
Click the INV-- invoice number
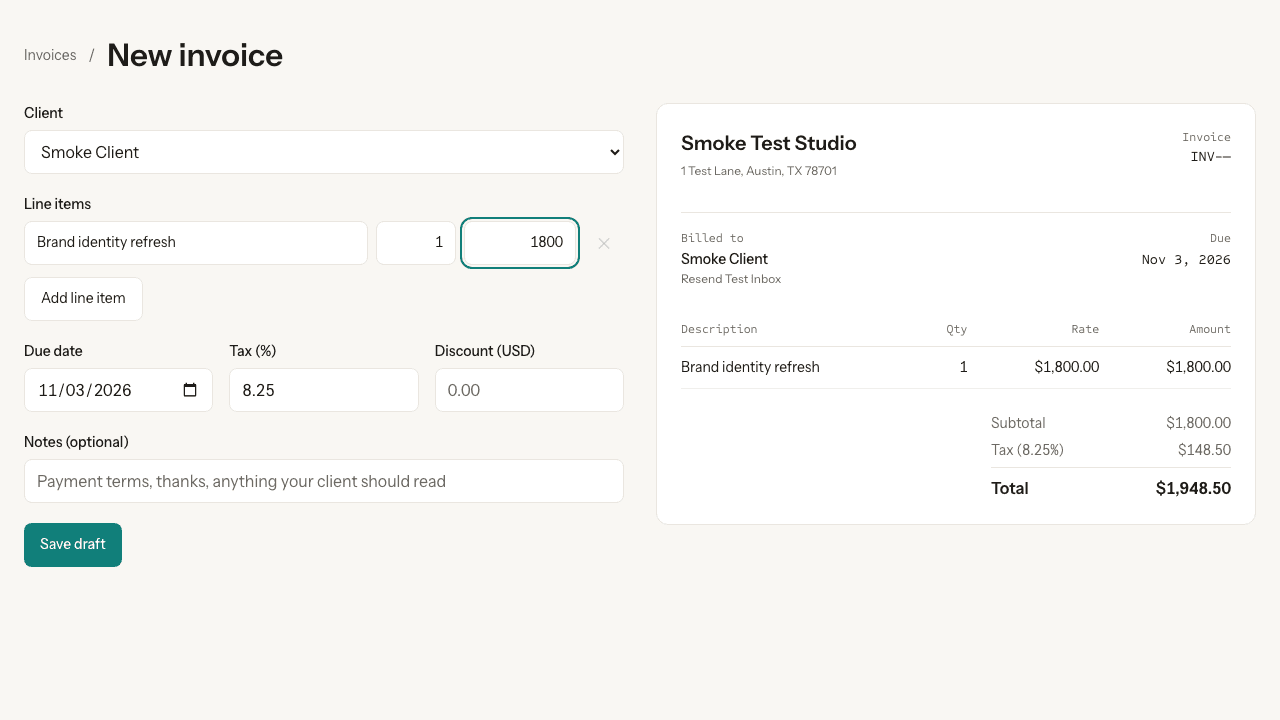1210,157
